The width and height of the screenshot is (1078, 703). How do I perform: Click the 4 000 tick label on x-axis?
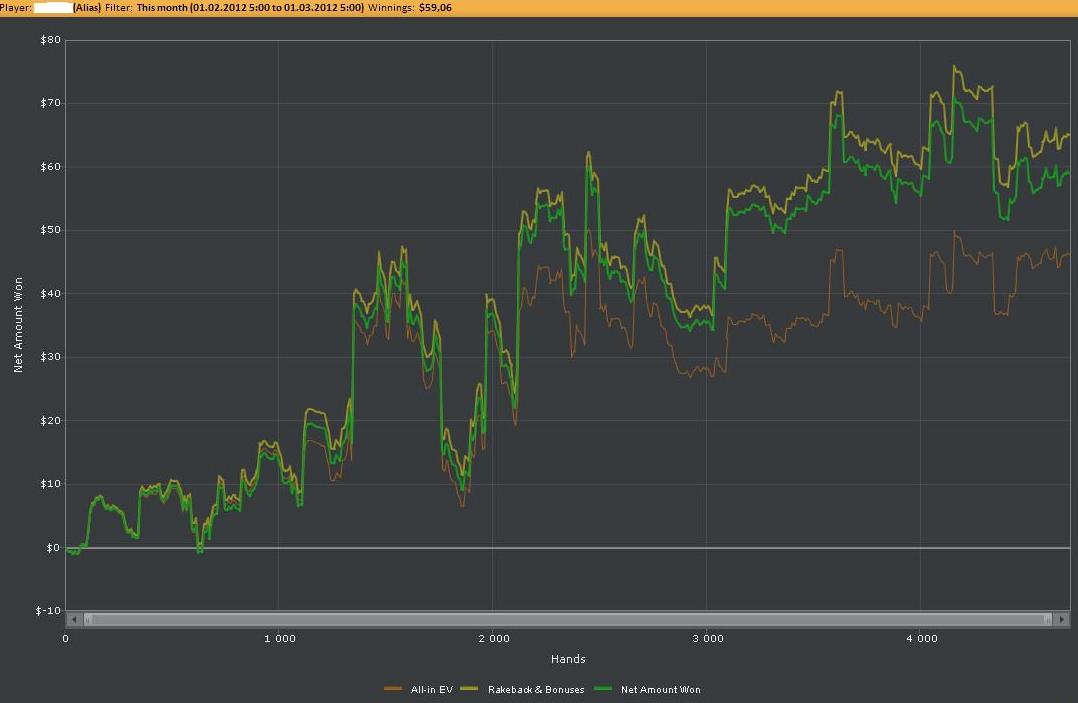921,638
